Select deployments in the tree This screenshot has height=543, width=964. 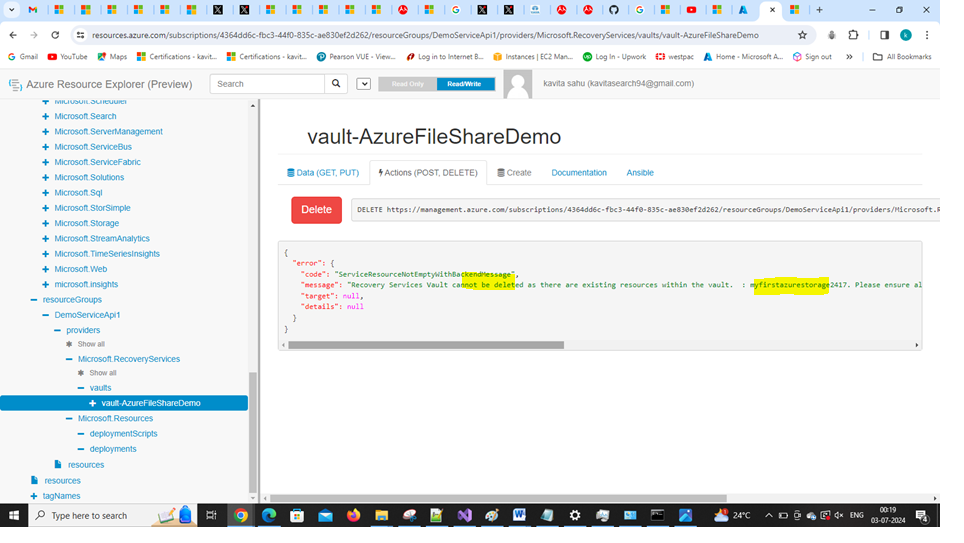[x=113, y=450]
